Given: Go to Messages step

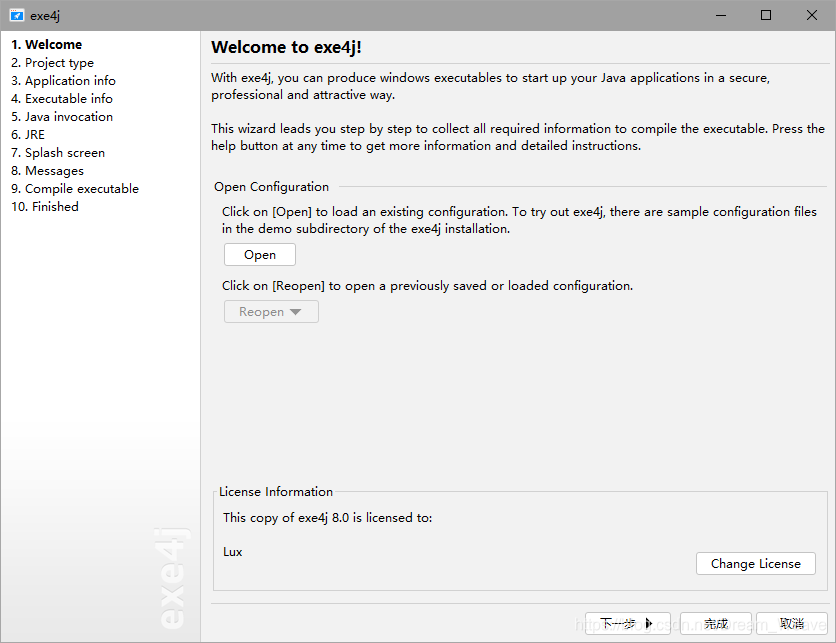Looking at the screenshot, I should [47, 171].
